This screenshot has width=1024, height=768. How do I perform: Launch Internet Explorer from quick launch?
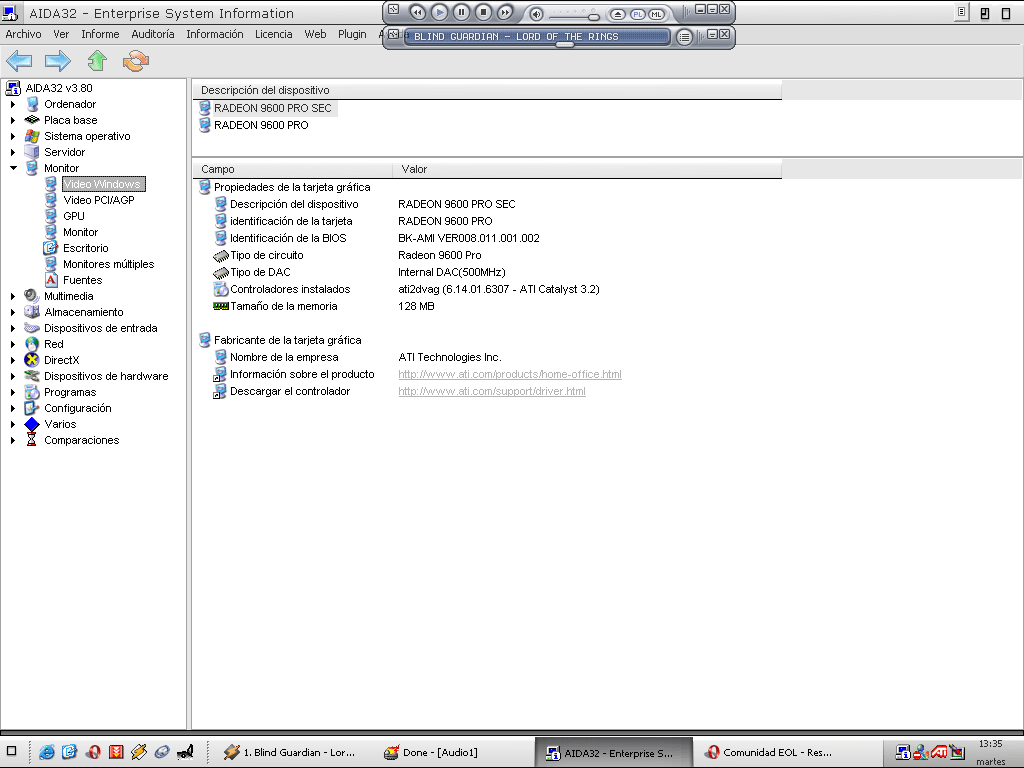(x=46, y=752)
